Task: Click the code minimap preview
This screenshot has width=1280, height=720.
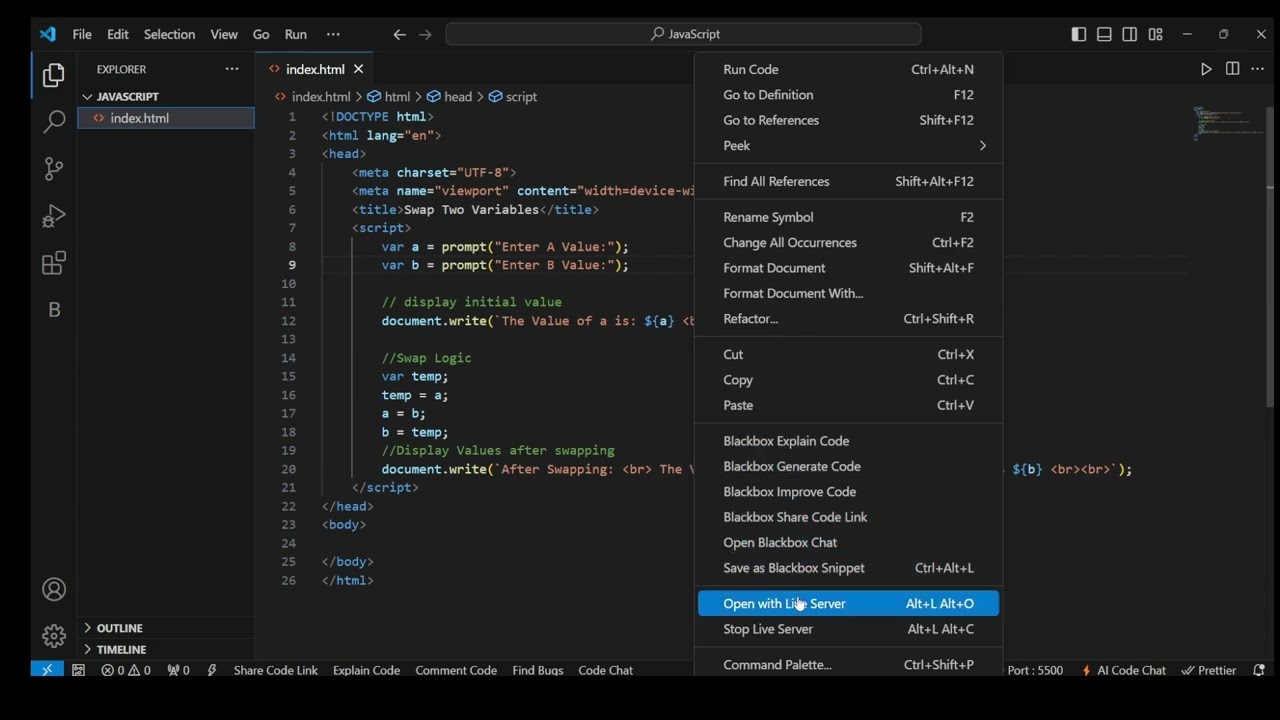Action: (1228, 123)
